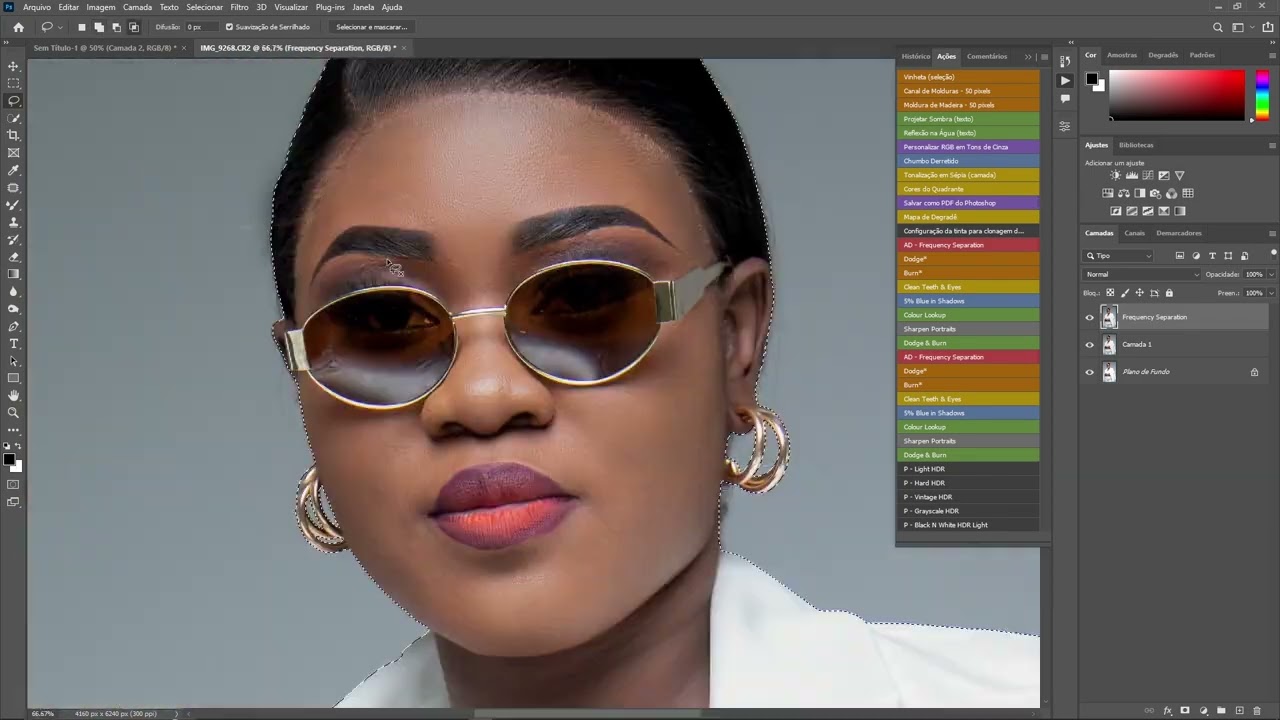Select the Brush tool
1280x720 pixels.
13,205
